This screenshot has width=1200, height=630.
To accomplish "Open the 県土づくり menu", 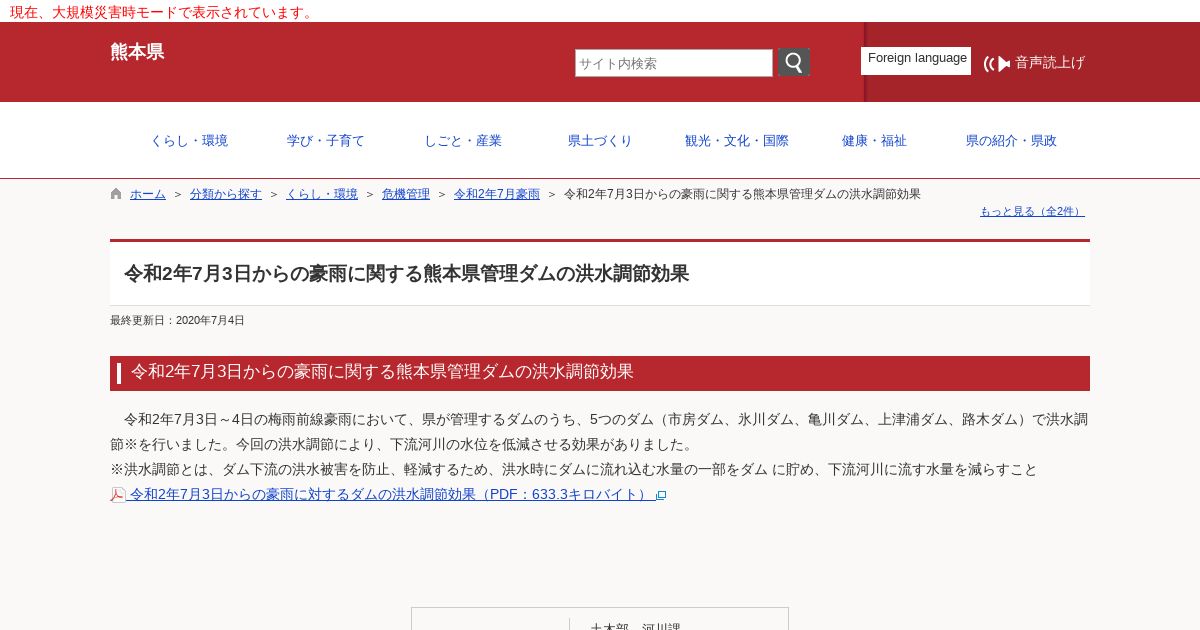I will (x=600, y=141).
